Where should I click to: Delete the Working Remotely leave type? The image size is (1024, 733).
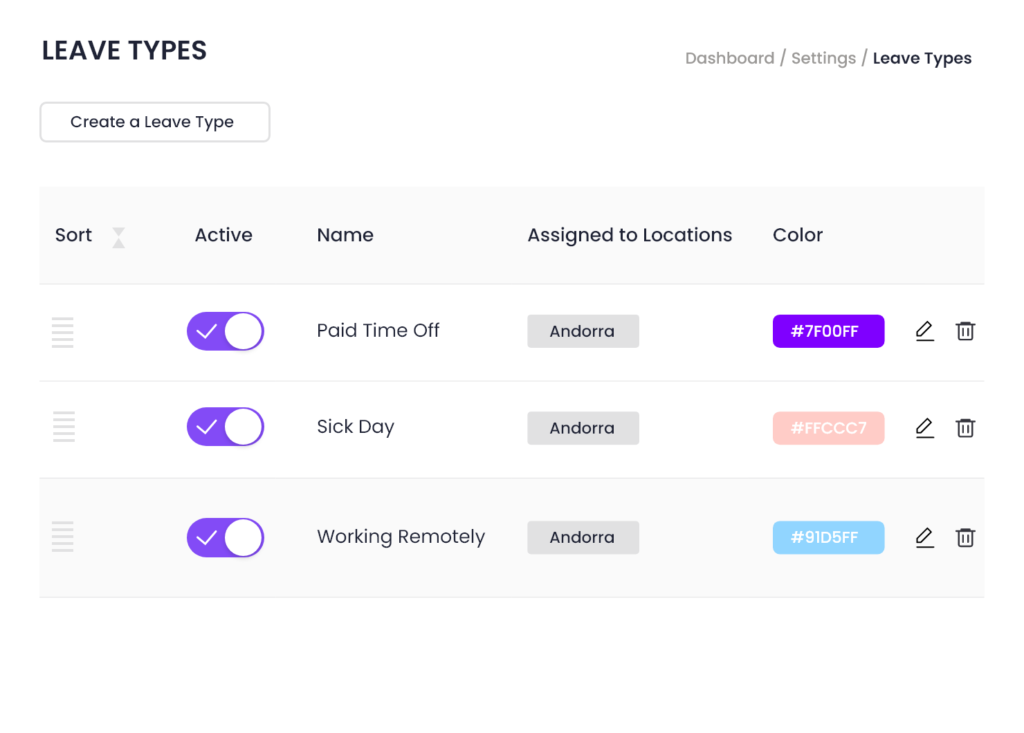[965, 538]
